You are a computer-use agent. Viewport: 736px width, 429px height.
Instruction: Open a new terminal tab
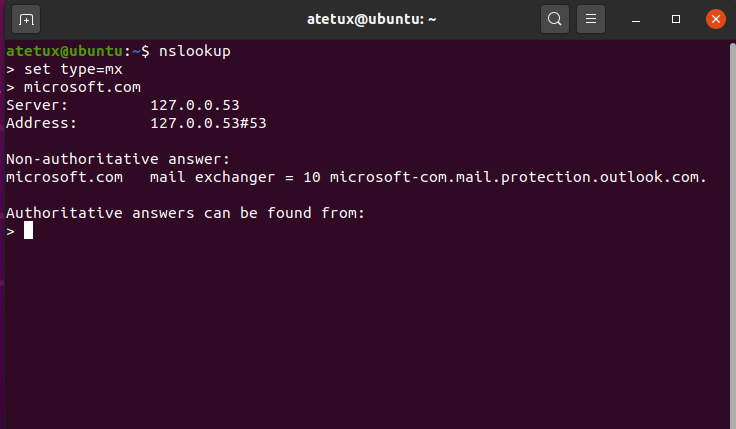[x=26, y=19]
